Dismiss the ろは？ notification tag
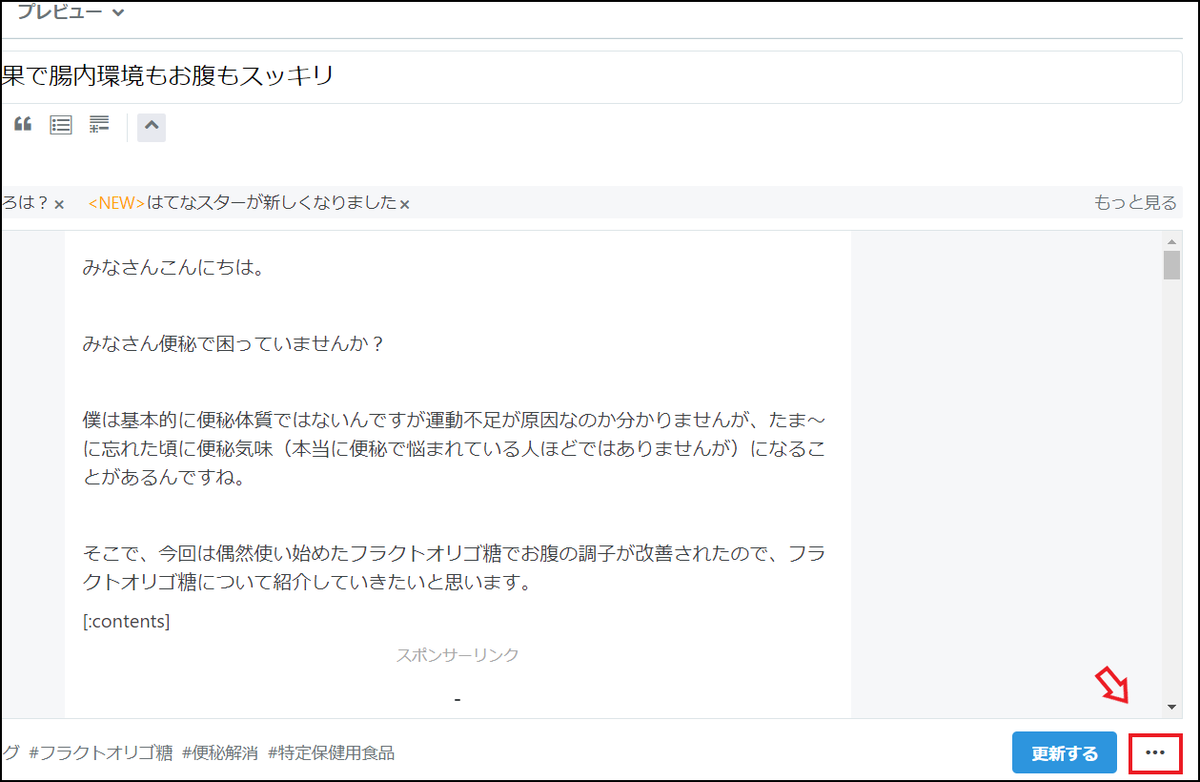Image resolution: width=1200 pixels, height=782 pixels. [58, 202]
